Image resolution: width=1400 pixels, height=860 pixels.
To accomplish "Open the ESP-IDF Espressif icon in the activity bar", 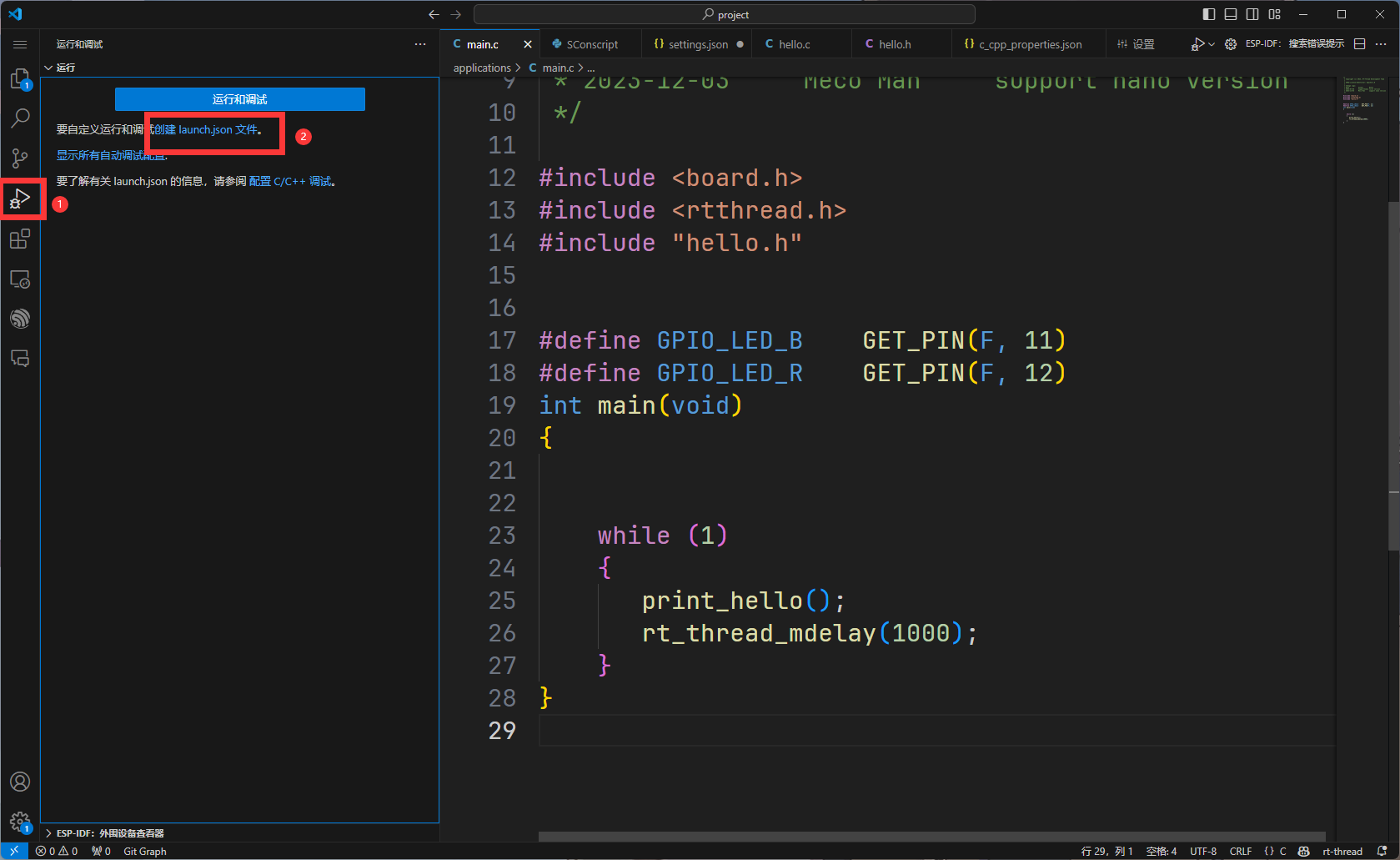I will [20, 319].
